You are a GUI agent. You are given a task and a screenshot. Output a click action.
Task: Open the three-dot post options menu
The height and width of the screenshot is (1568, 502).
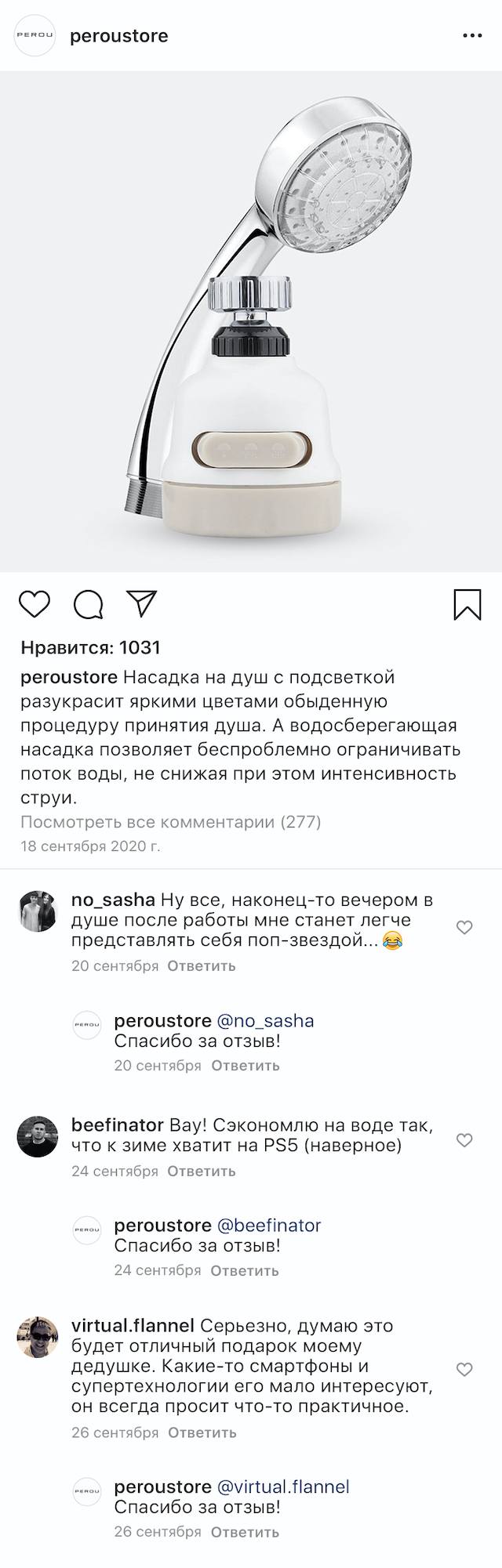[x=472, y=36]
